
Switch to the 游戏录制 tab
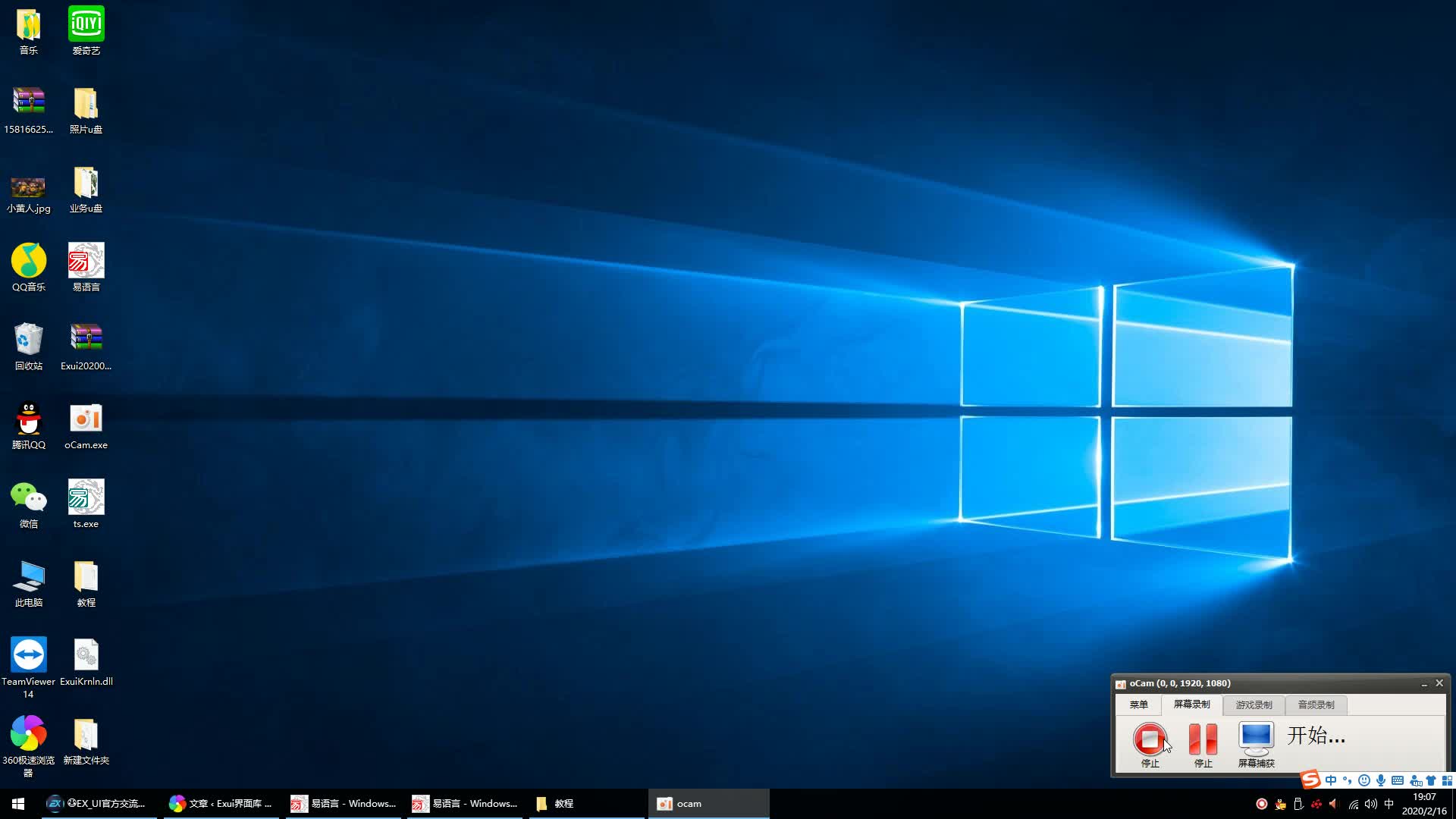(1254, 704)
